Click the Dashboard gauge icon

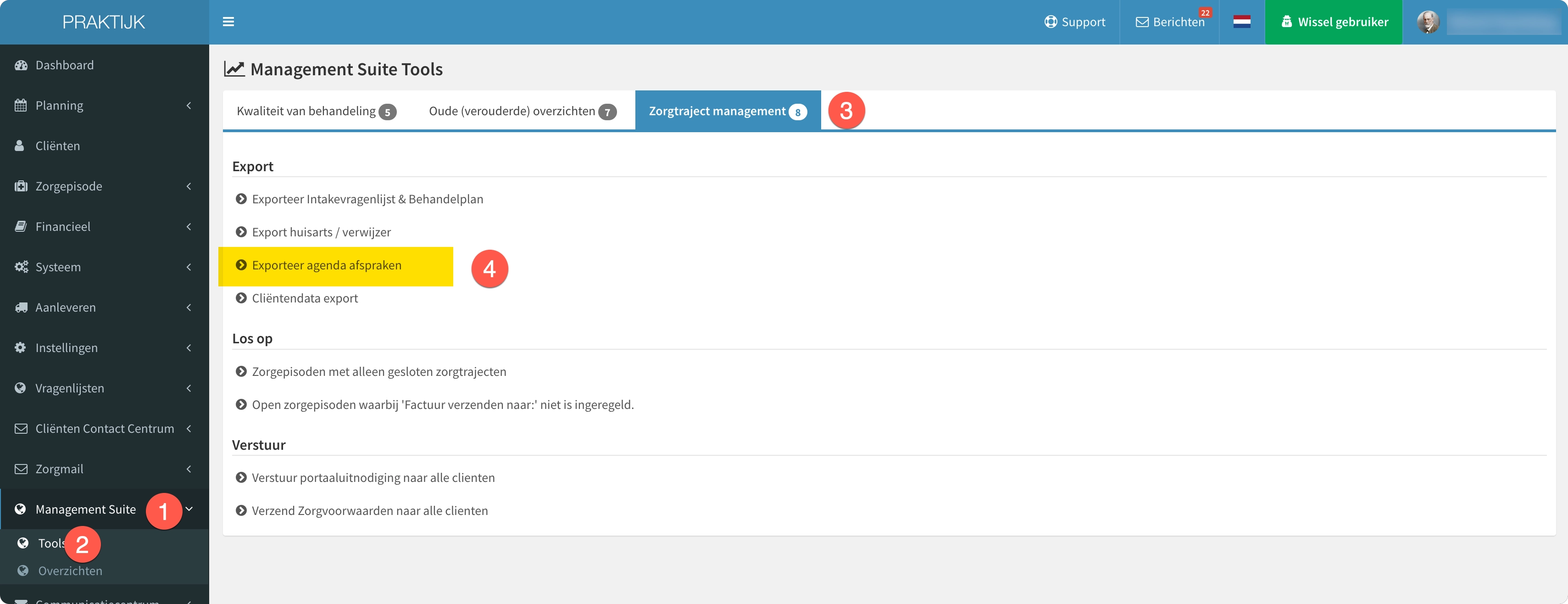point(21,65)
